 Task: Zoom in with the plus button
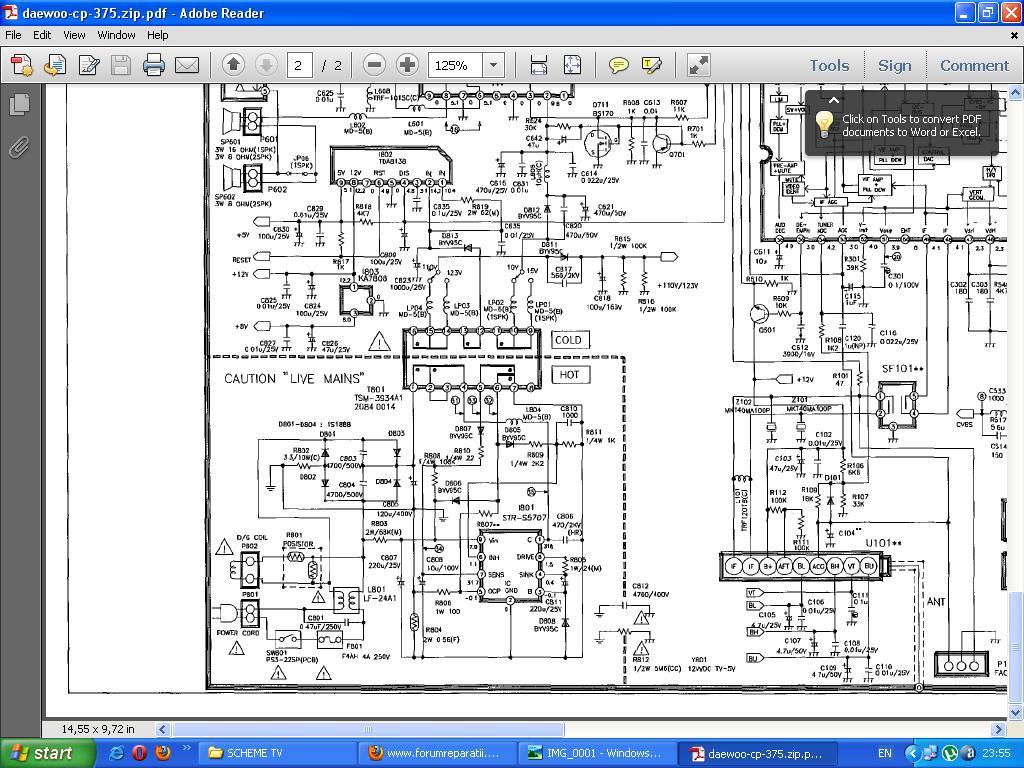(x=407, y=65)
